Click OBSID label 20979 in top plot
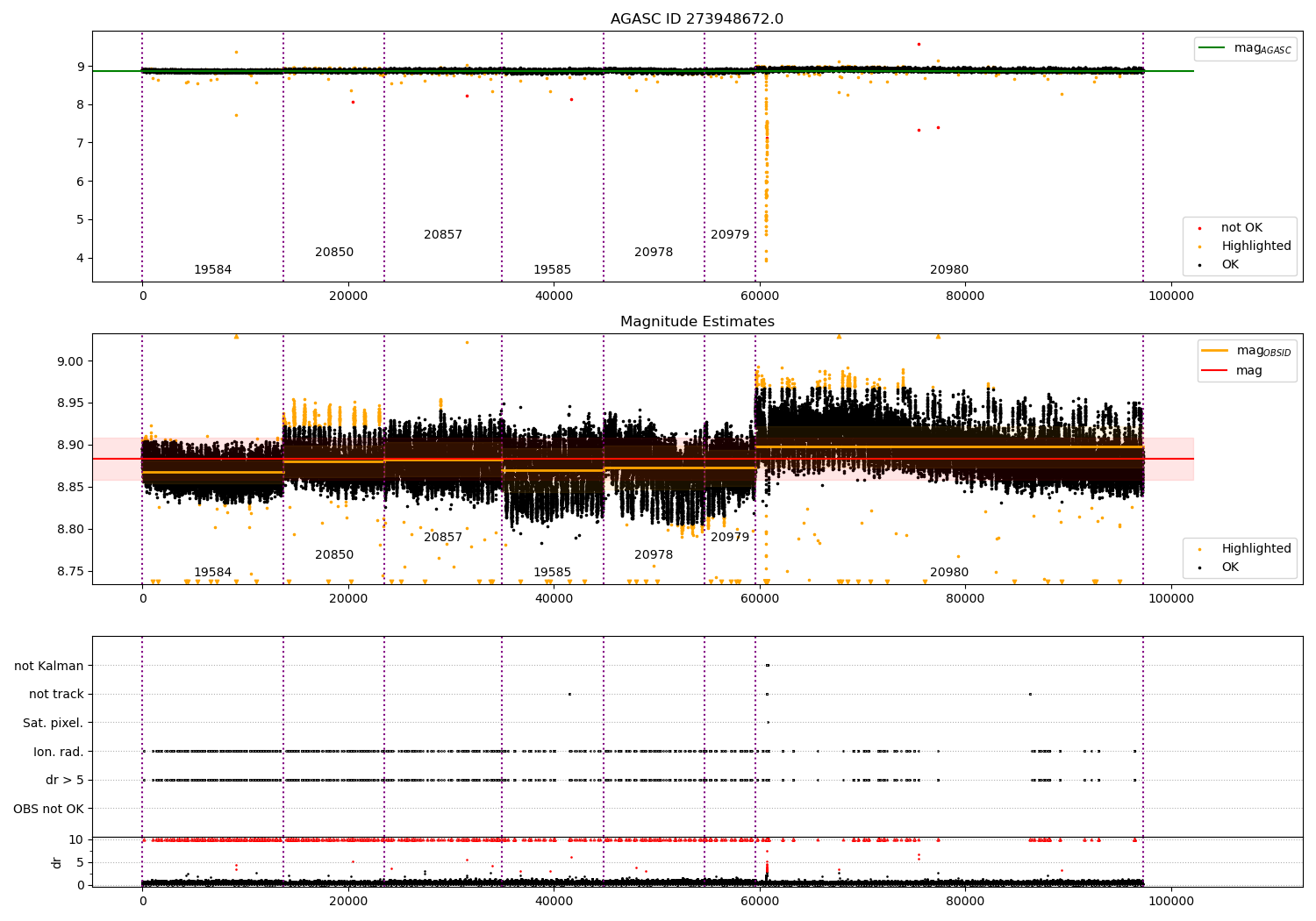The width and height of the screenshot is (1316, 921). pos(730,235)
